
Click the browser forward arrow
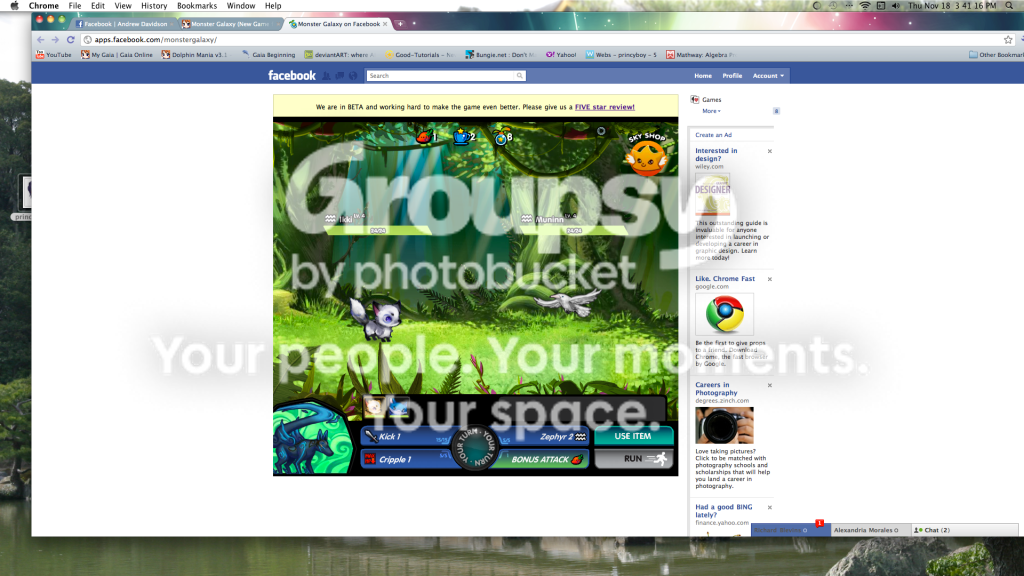[55, 40]
